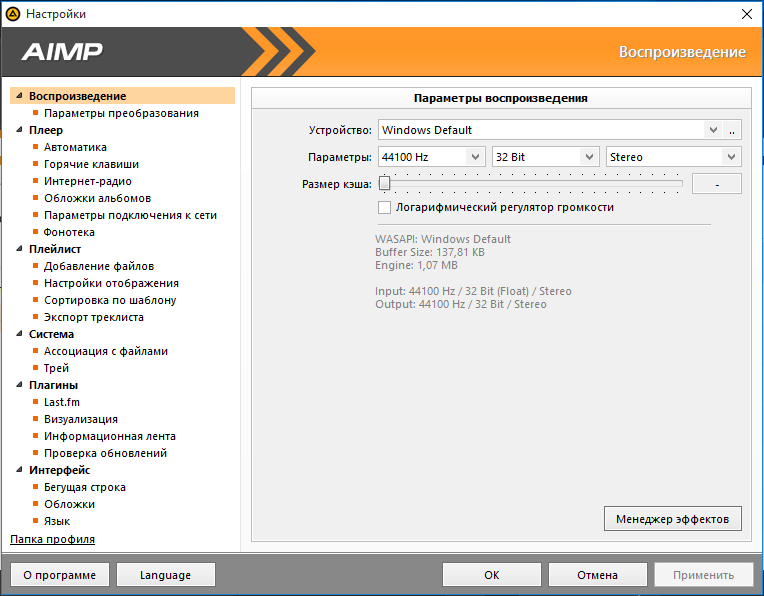Open the Горячие клавиши settings page

91,164
